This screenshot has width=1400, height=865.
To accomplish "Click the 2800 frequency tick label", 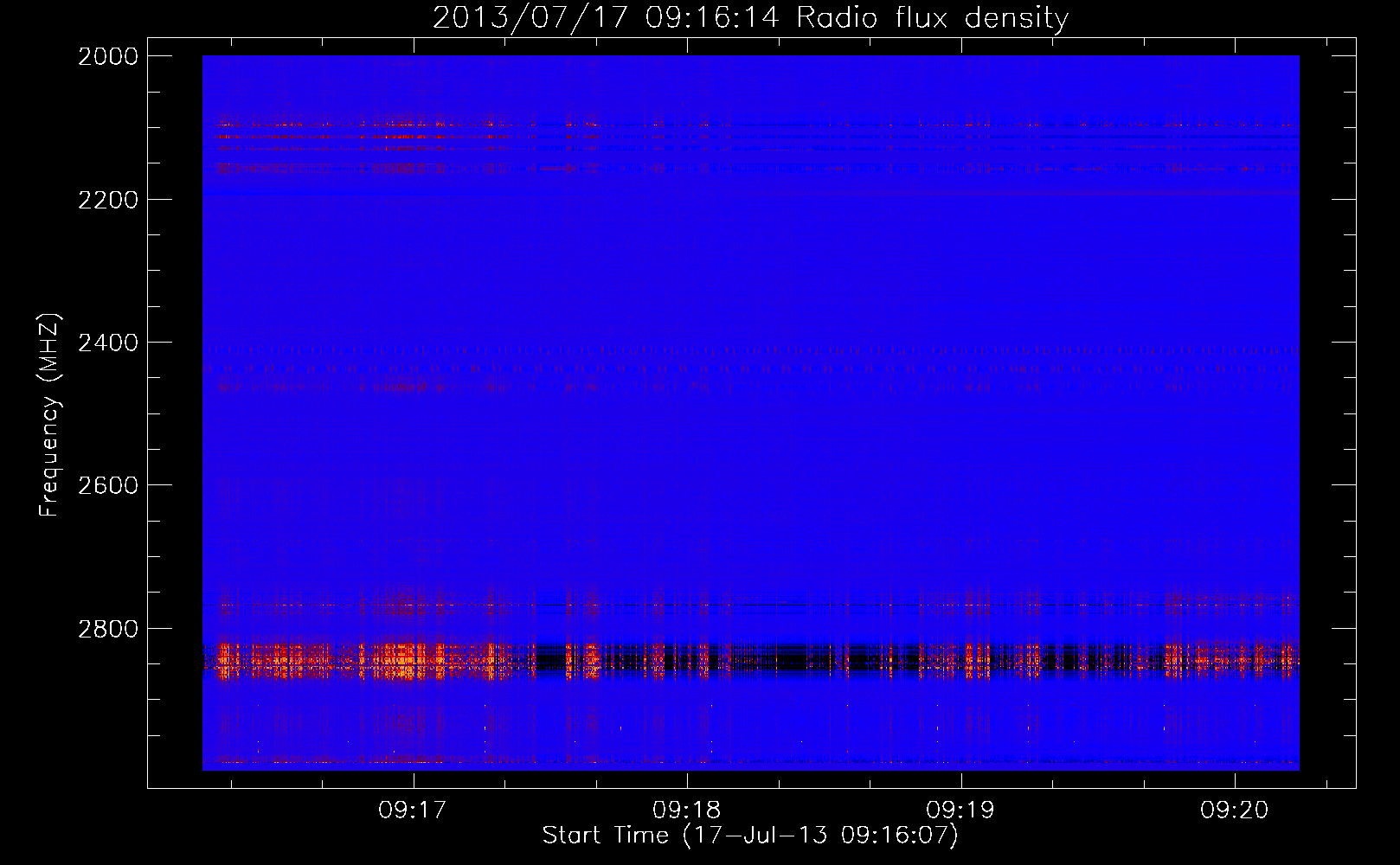I will point(108,629).
